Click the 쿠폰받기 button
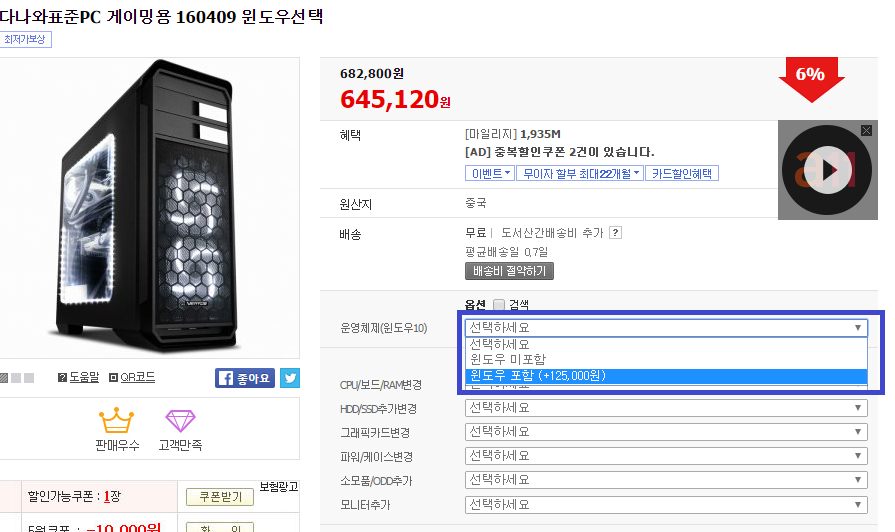The width and height of the screenshot is (895, 532). (220, 497)
